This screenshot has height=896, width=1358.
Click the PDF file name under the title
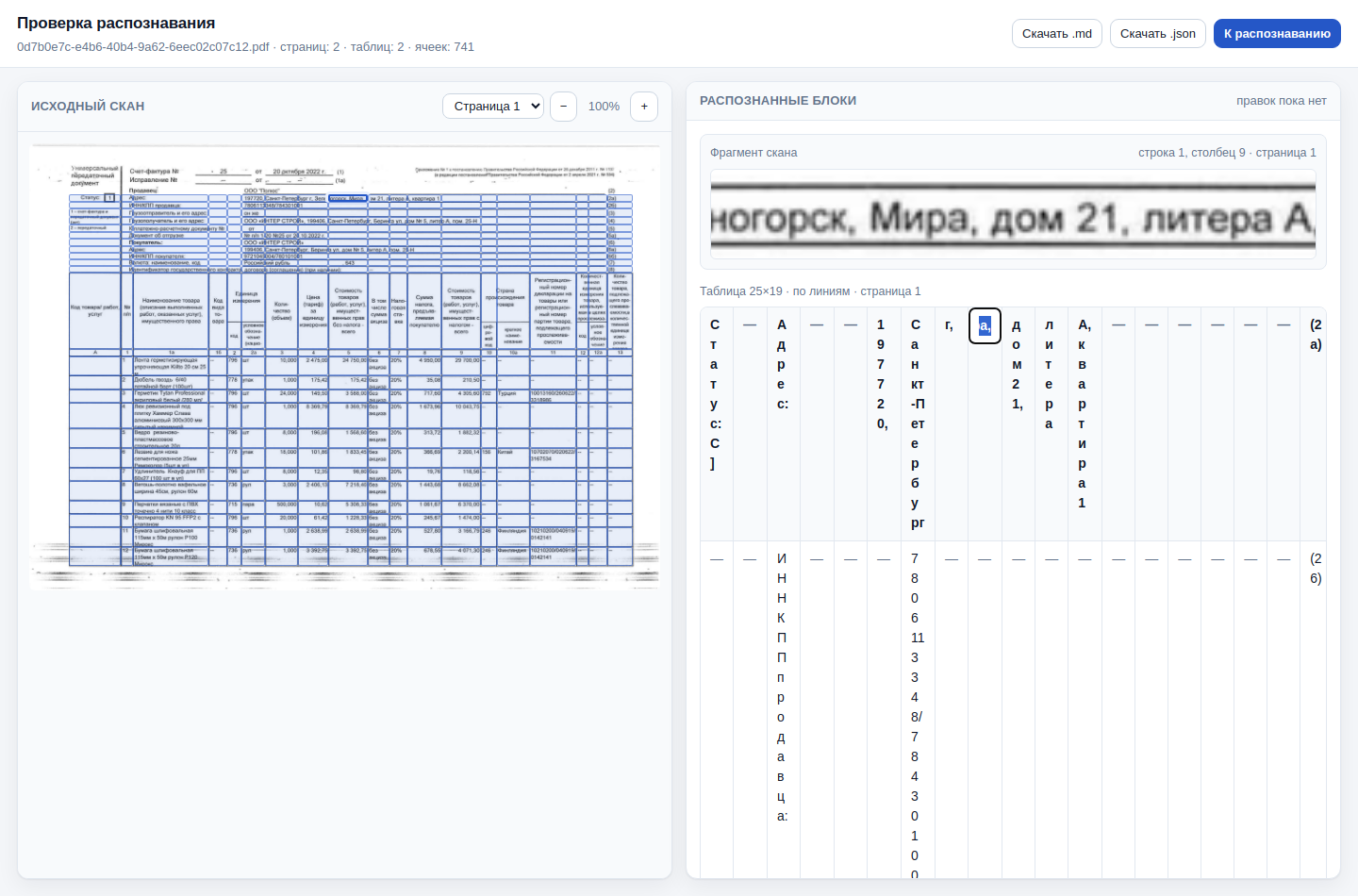pyautogui.click(x=143, y=47)
